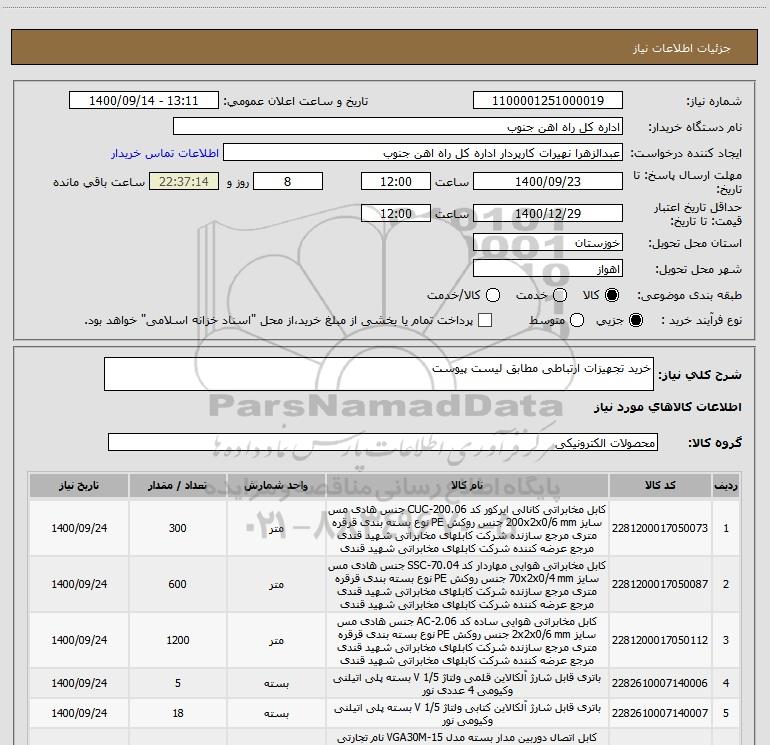Click remaining time countdown 22:37:14
The height and width of the screenshot is (745, 770).
tap(184, 181)
